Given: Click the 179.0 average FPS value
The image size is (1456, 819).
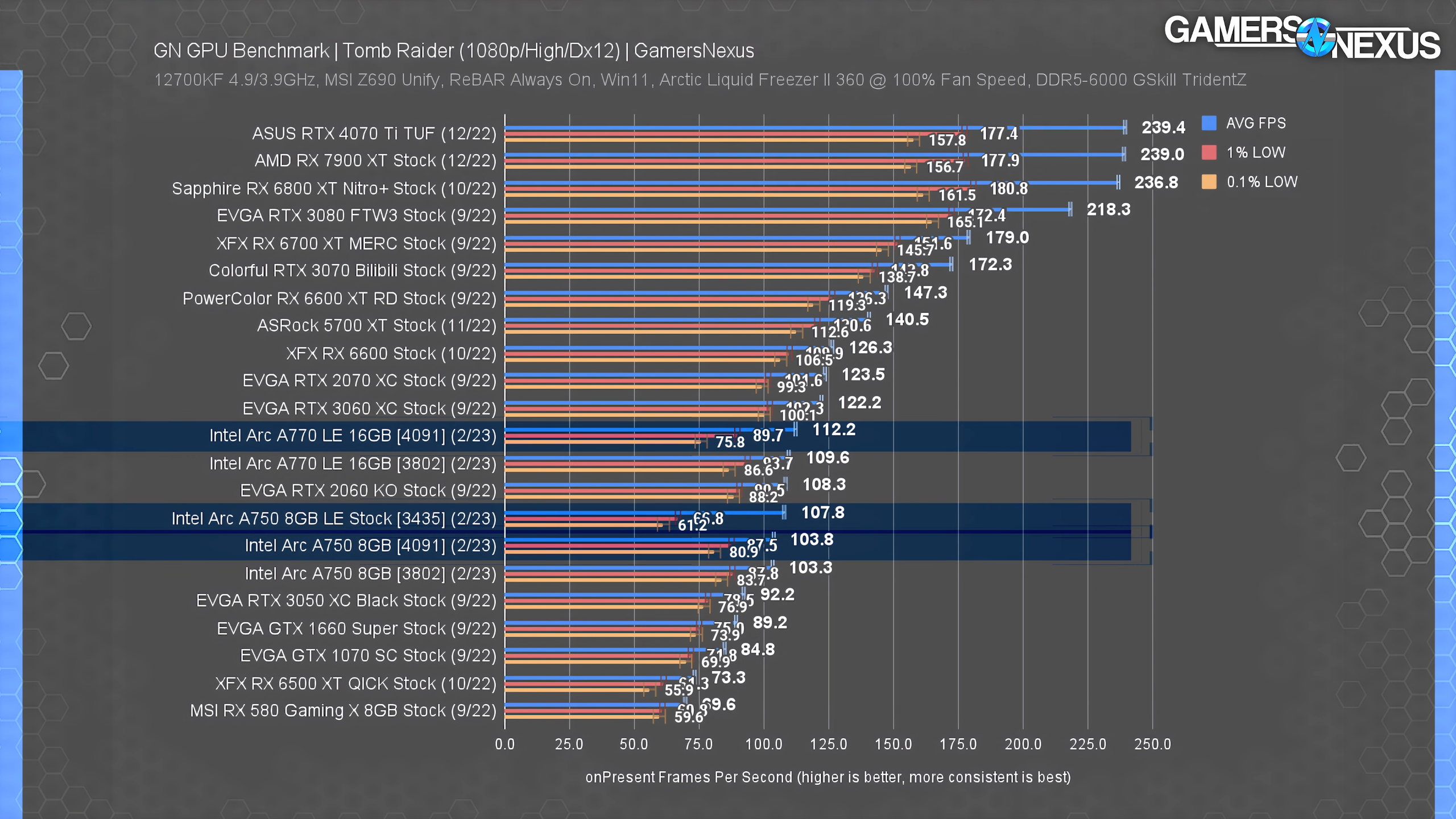Looking at the screenshot, I should [x=1007, y=238].
